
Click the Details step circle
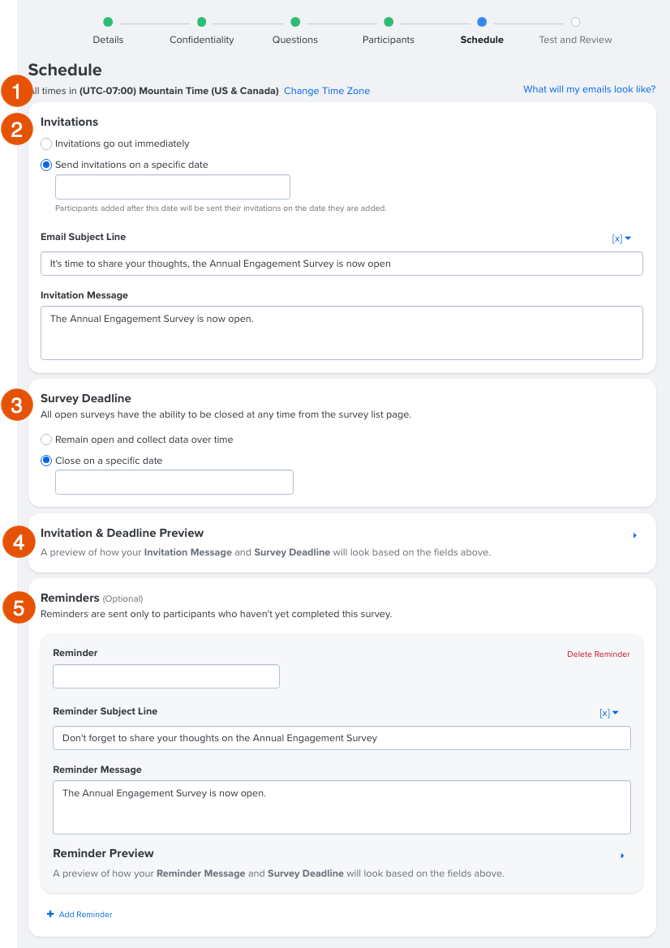click(108, 22)
